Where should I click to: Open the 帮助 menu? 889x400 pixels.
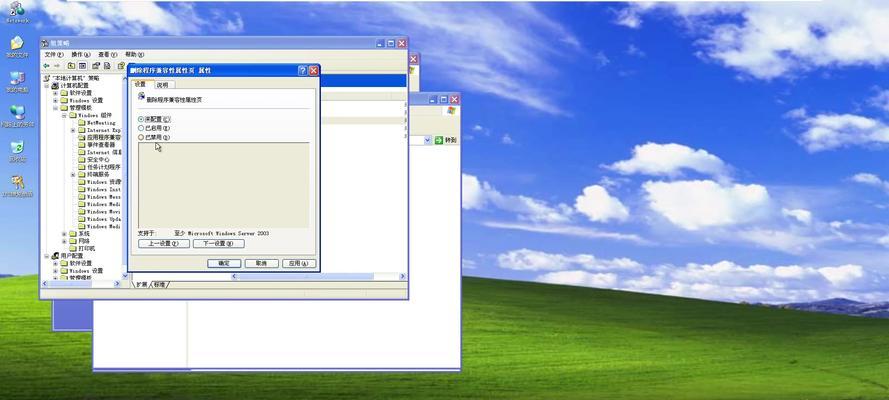[x=134, y=54]
